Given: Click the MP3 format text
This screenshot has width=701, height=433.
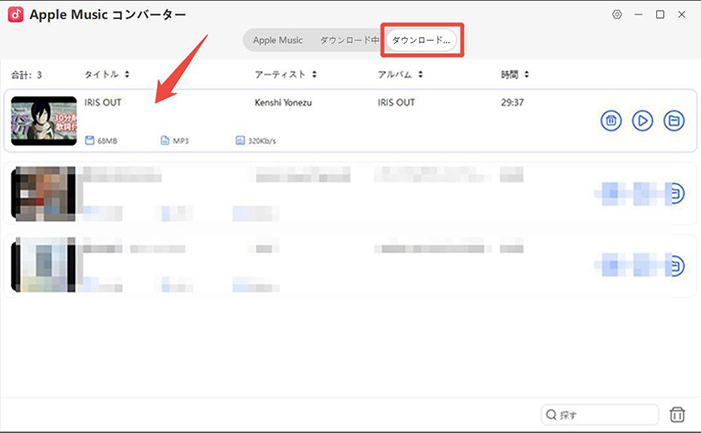Looking at the screenshot, I should coord(181,141).
